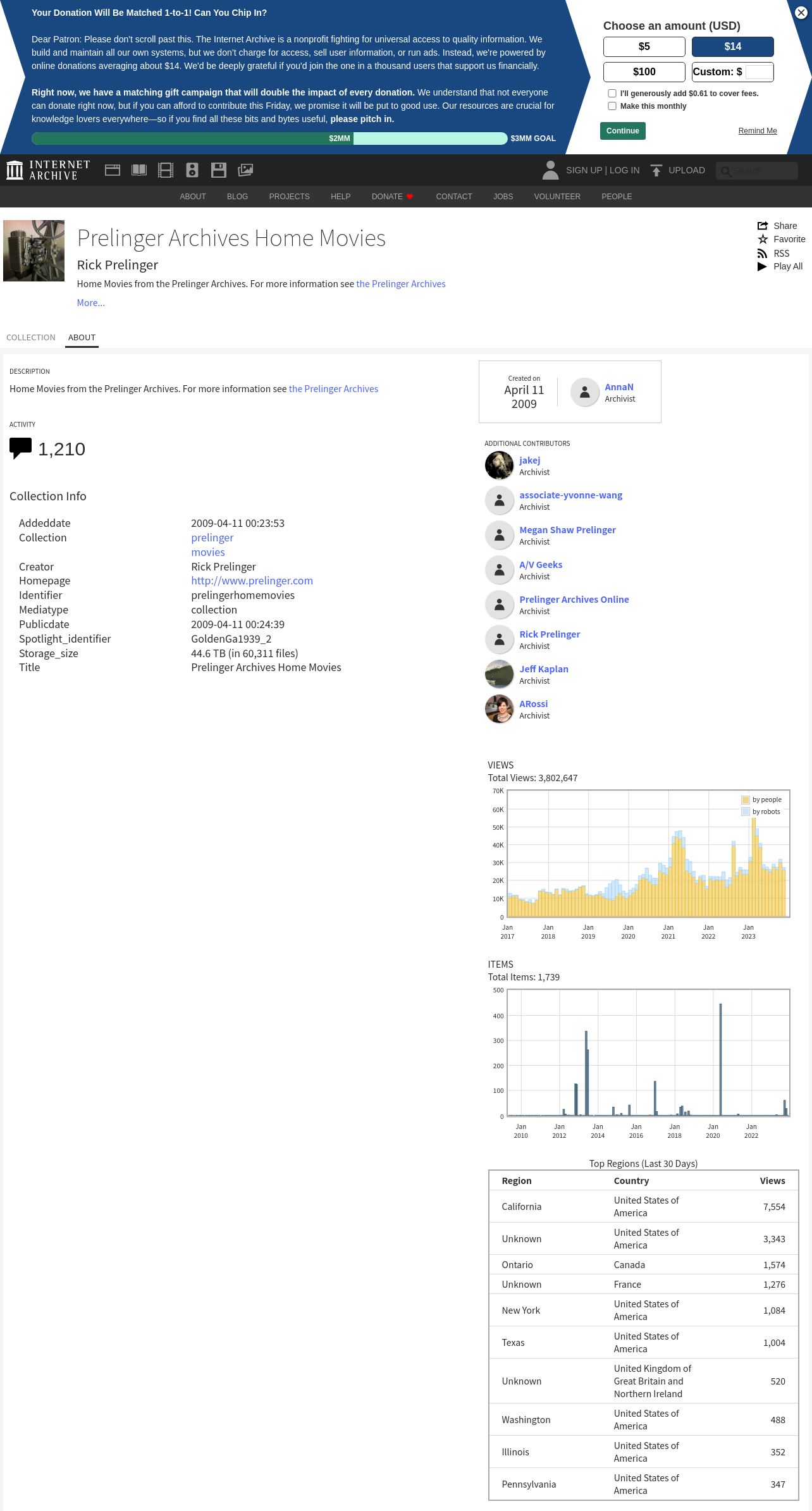This screenshot has width=812, height=1511.
Task: Open the Audio speaker icon
Action: pyautogui.click(x=192, y=170)
